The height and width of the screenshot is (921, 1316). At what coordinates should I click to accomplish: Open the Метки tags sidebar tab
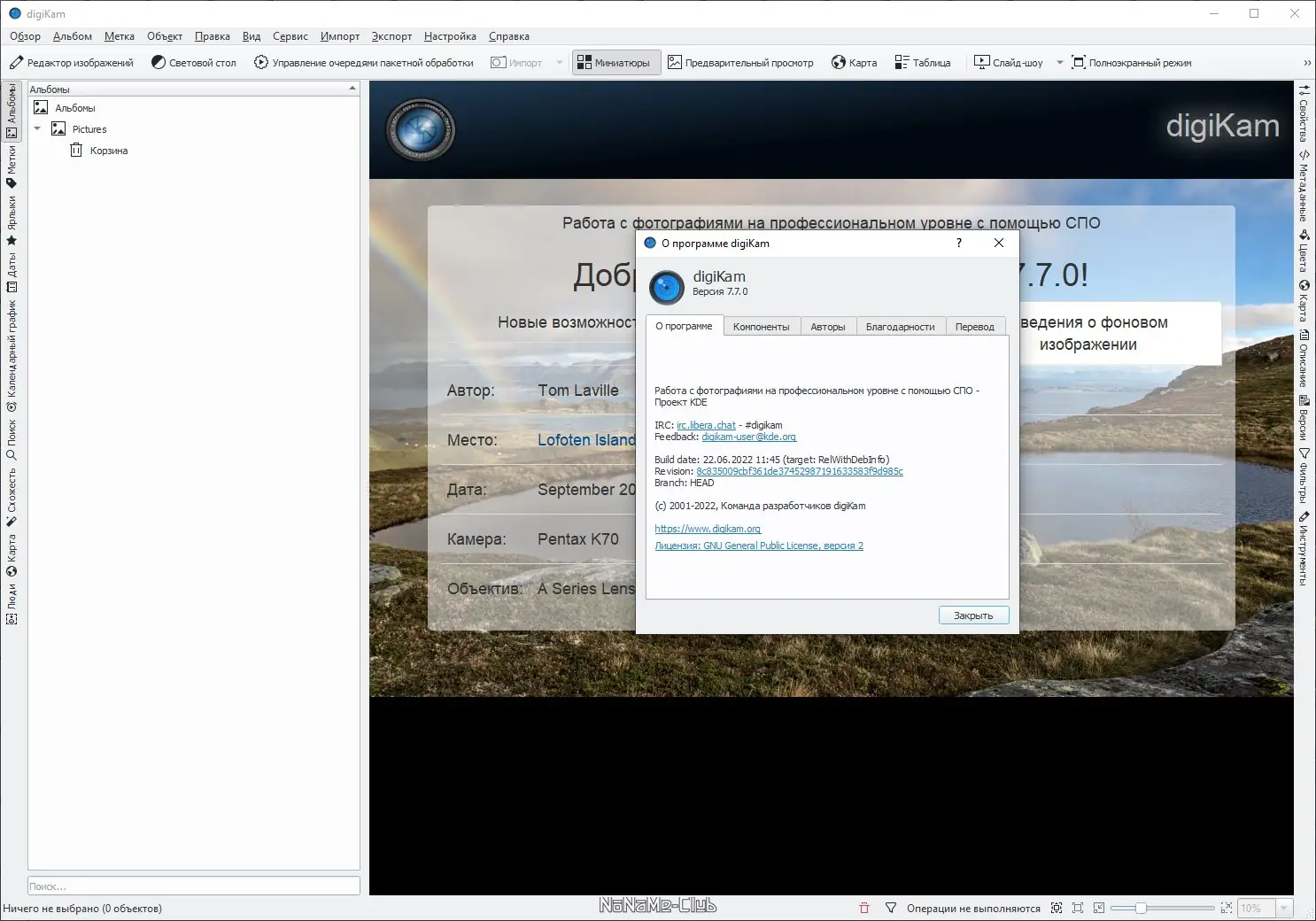12,167
